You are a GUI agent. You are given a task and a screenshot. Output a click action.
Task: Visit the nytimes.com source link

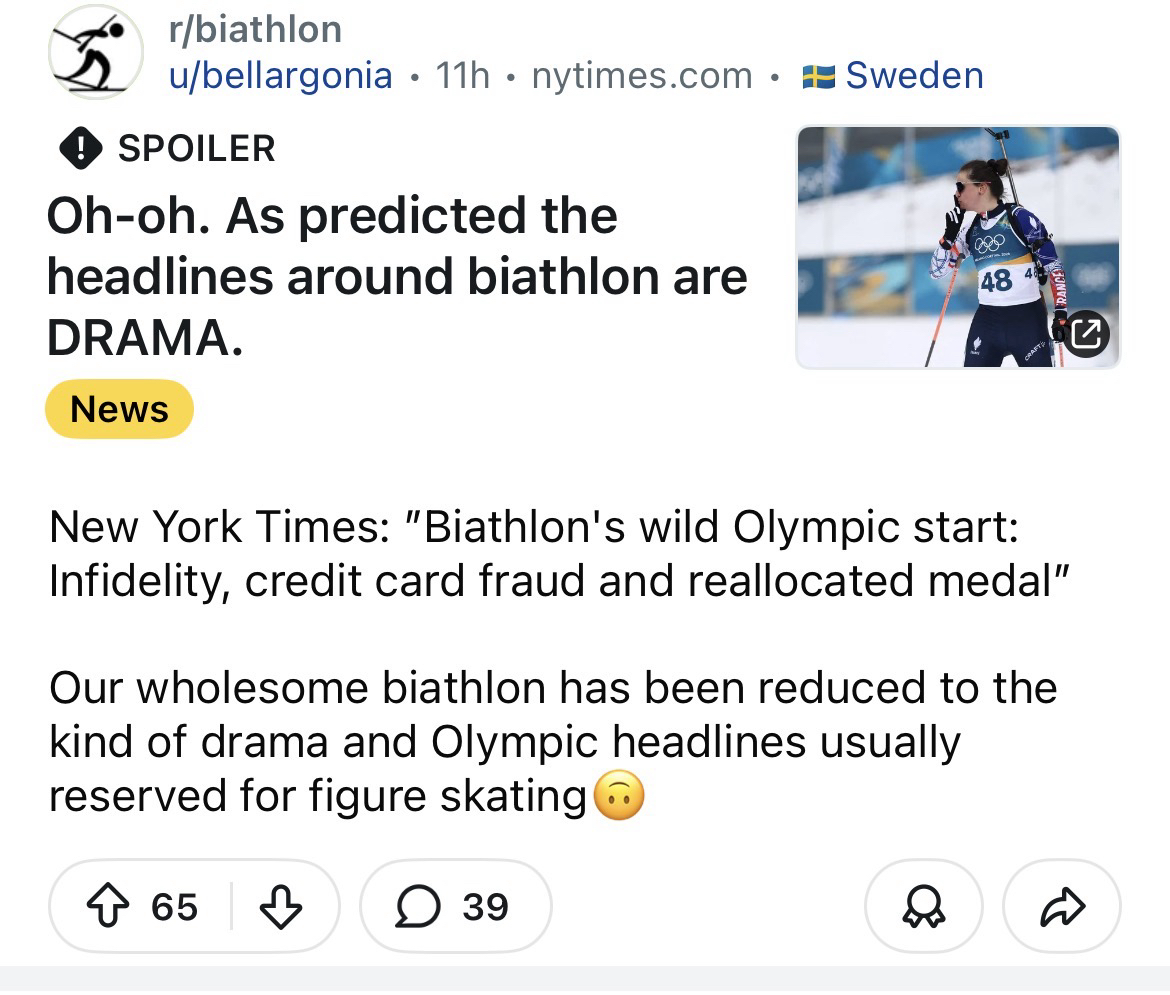[x=642, y=76]
